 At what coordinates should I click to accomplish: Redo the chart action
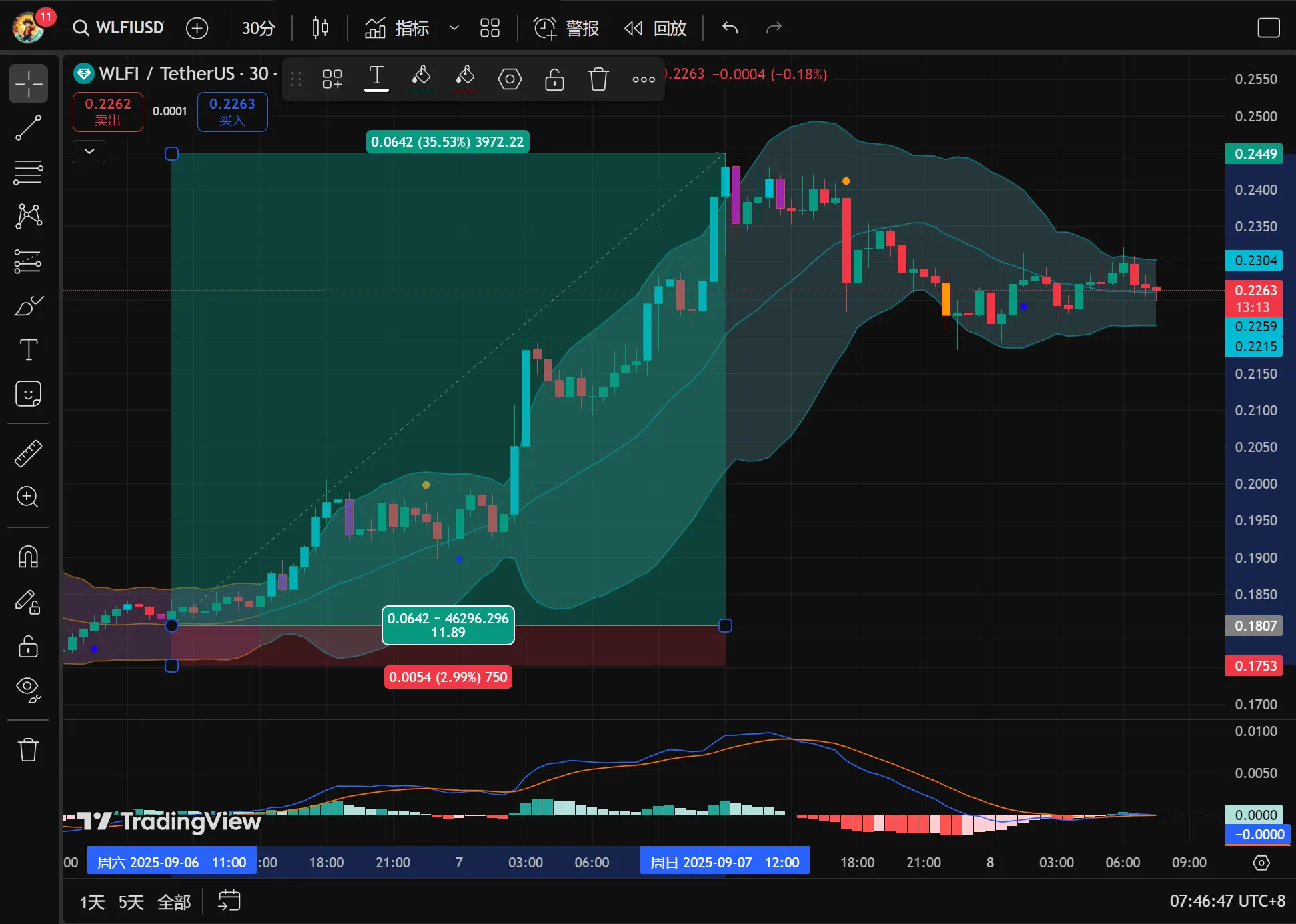774,28
